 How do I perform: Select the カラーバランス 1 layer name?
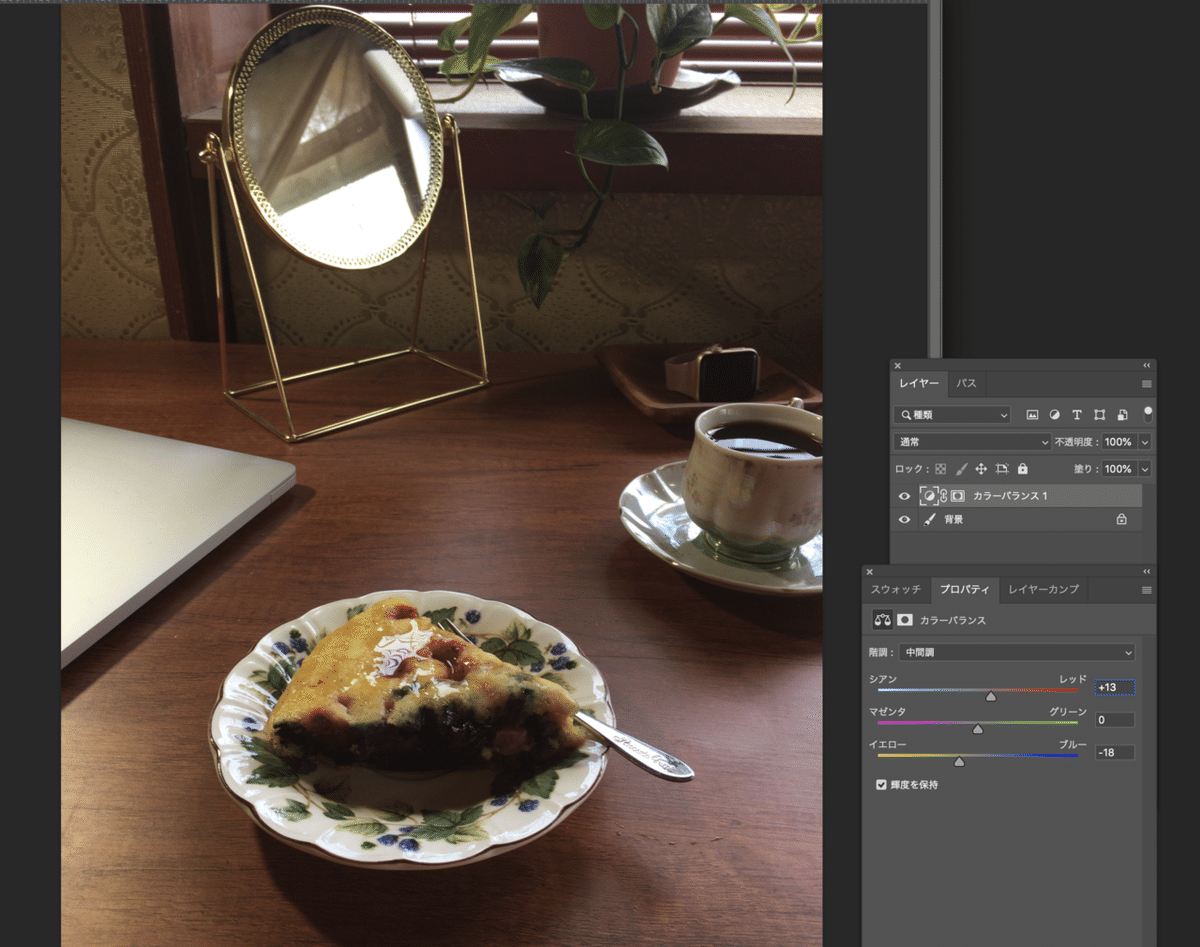click(1010, 496)
